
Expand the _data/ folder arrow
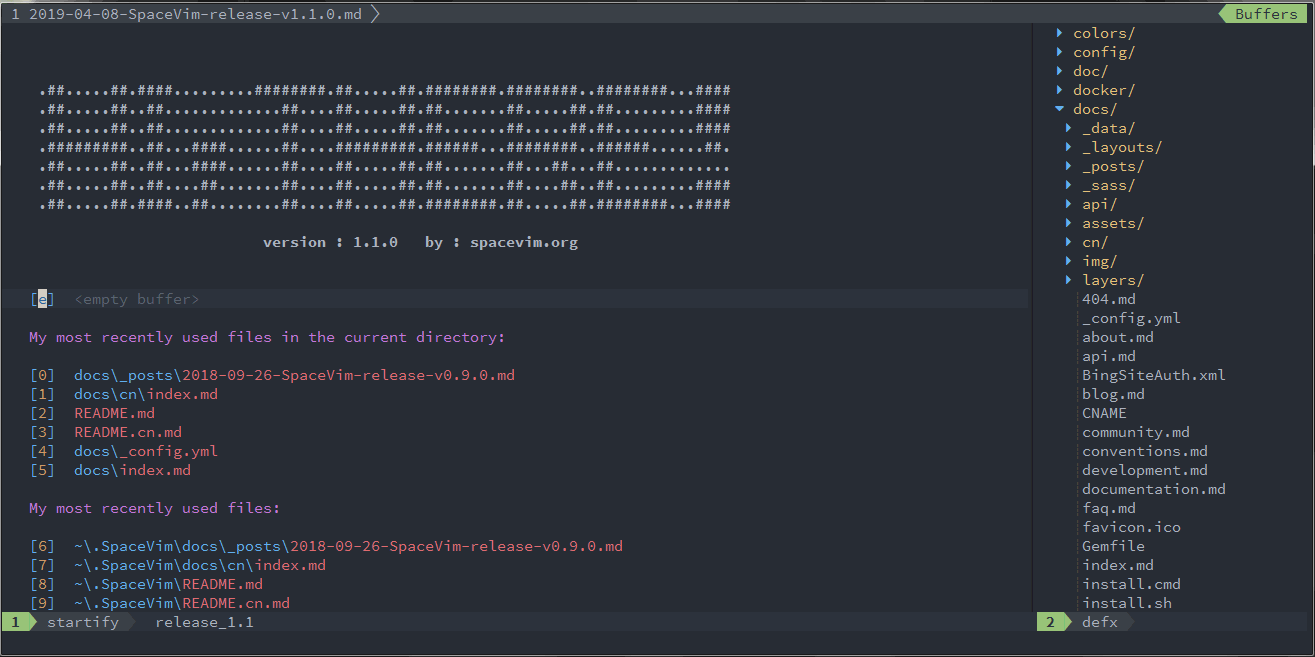pyautogui.click(x=1069, y=128)
